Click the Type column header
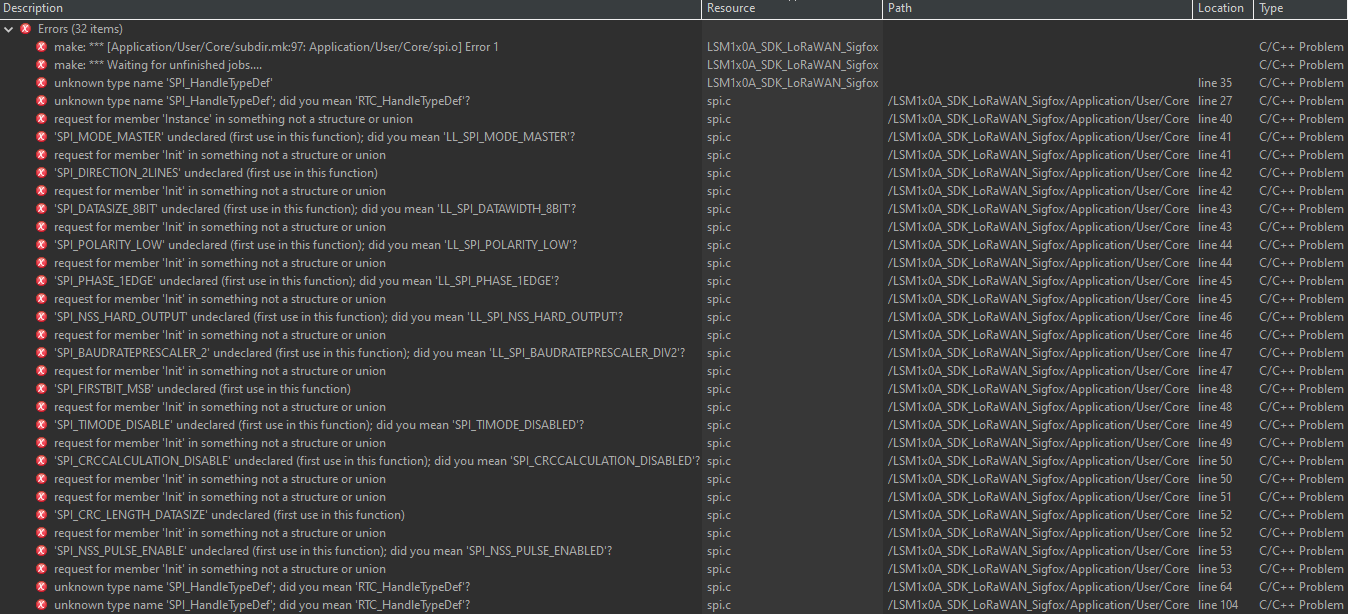This screenshot has width=1348, height=614. [x=1271, y=8]
